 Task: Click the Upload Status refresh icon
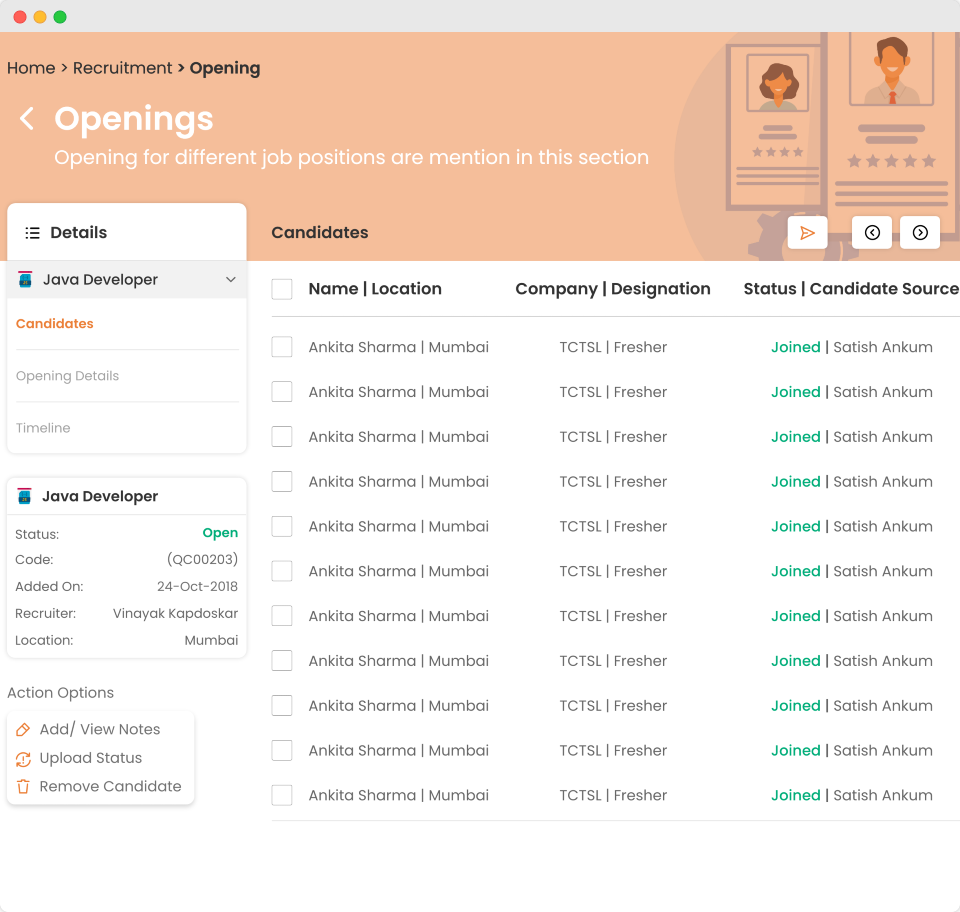(23, 759)
